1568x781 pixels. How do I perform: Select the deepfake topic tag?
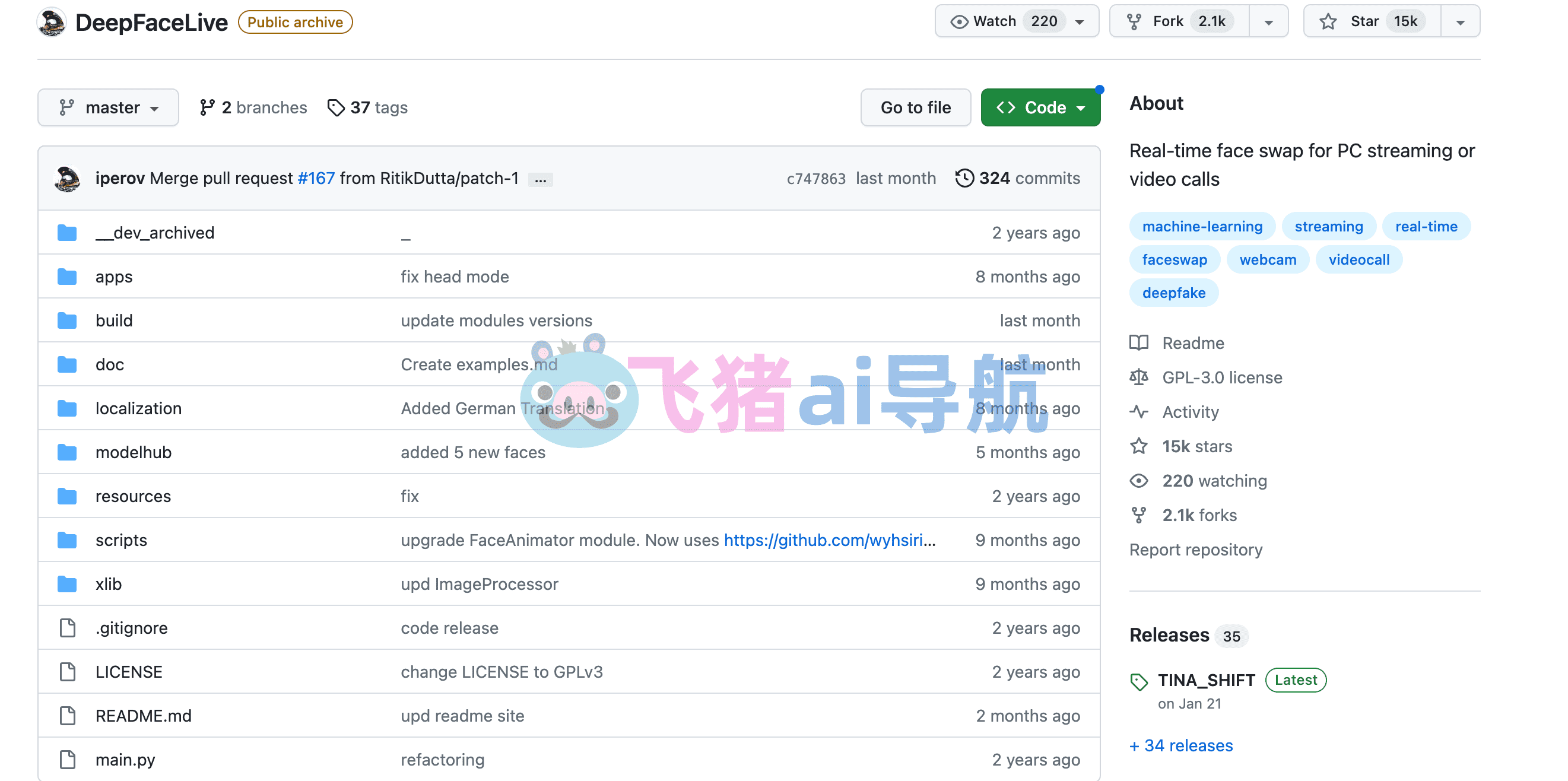(1173, 293)
